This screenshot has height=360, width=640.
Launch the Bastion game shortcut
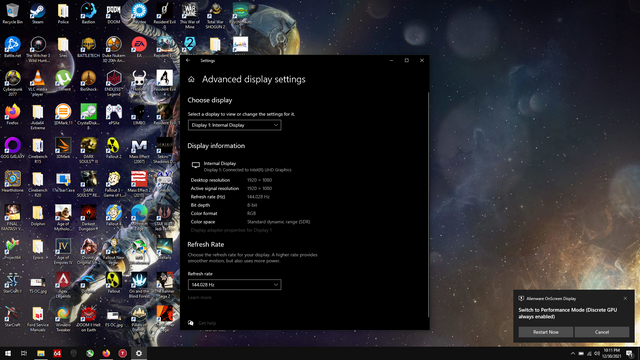click(x=88, y=13)
